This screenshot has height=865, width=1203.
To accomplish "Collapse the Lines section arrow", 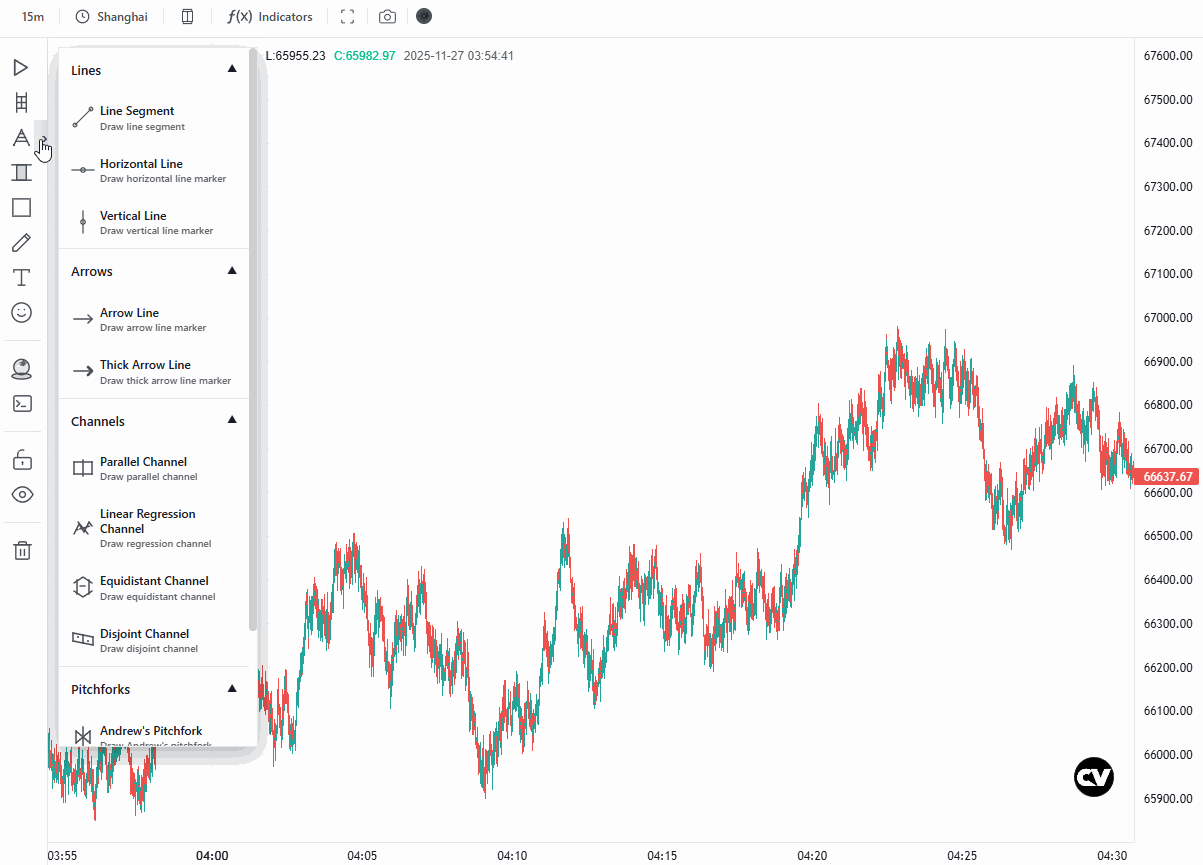I will pos(232,69).
